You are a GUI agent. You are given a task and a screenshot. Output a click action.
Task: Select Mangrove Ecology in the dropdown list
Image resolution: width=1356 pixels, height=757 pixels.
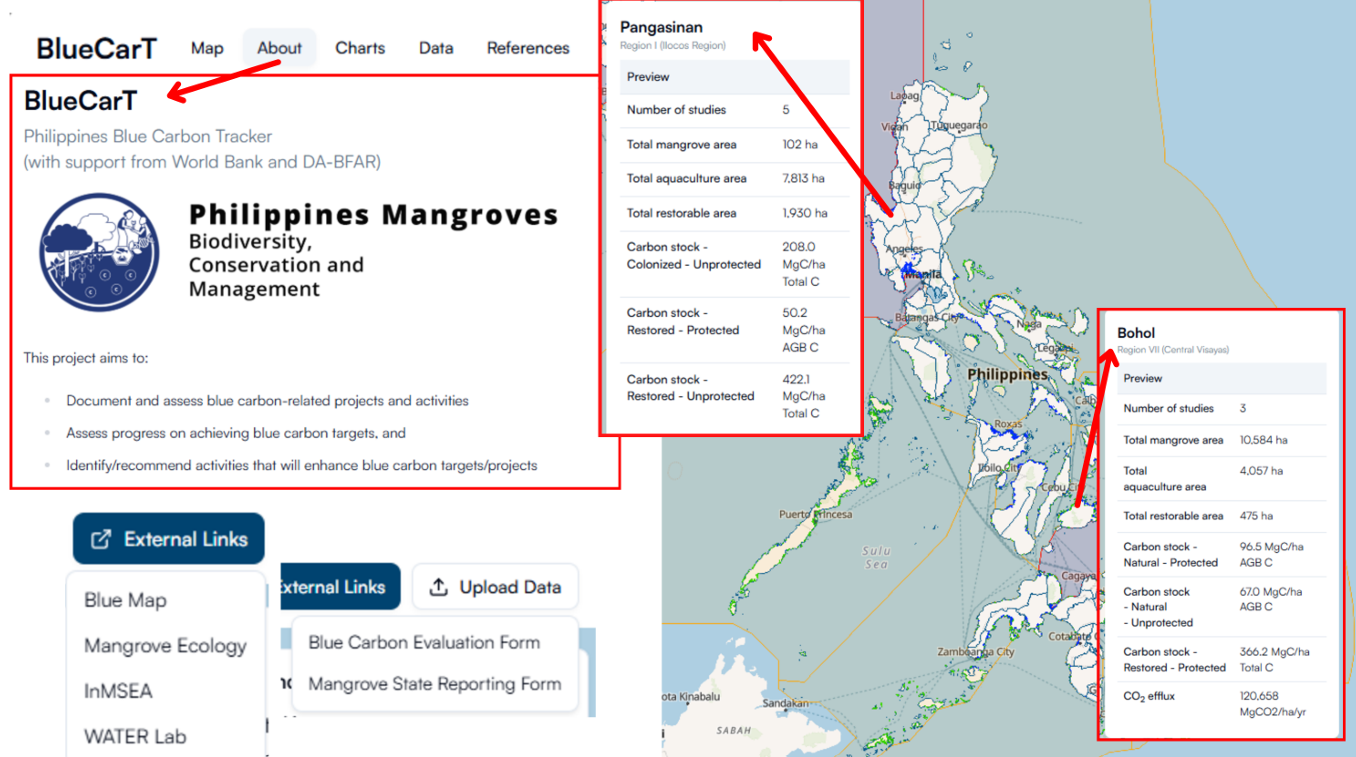click(165, 646)
